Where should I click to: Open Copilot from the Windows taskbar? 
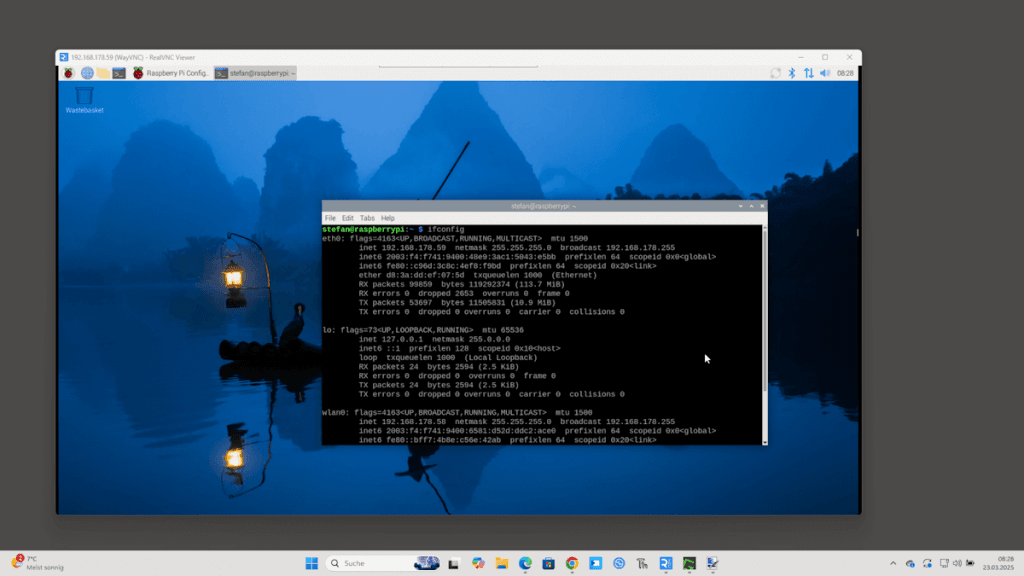[x=477, y=563]
